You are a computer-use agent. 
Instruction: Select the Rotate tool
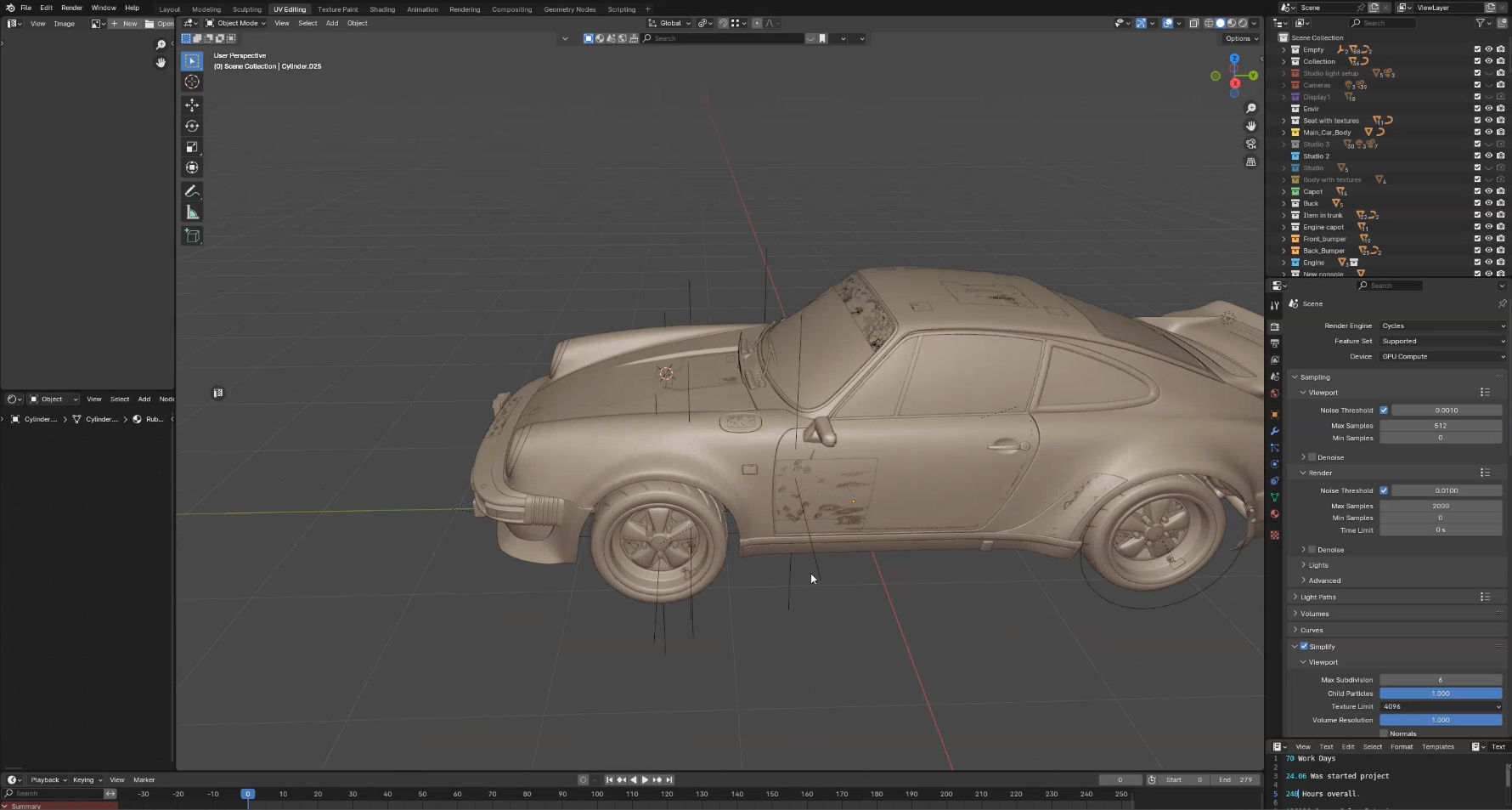point(192,126)
